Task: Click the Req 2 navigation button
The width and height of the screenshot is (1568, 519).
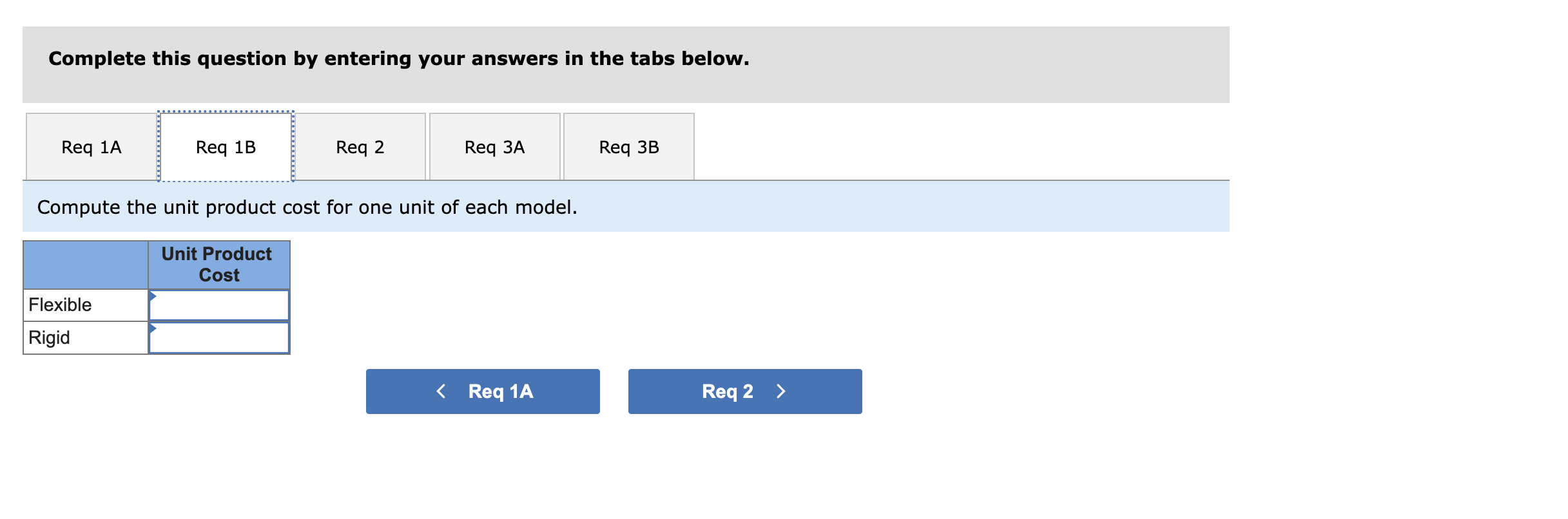Action: coord(744,391)
